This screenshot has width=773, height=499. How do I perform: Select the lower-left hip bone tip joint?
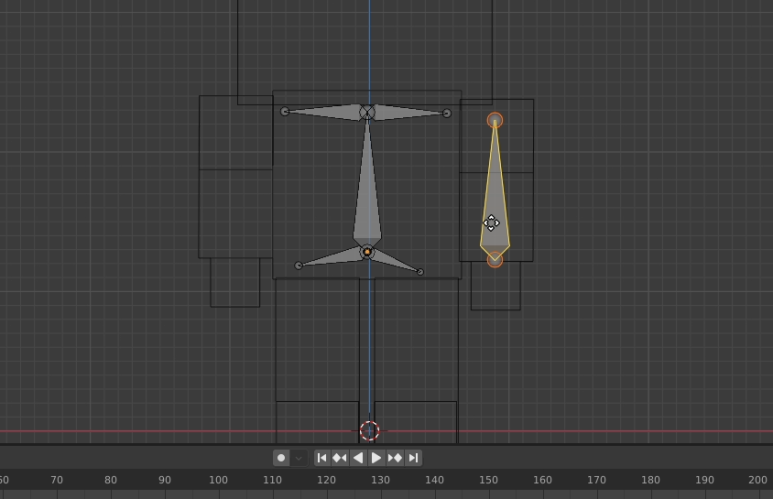pos(298,266)
